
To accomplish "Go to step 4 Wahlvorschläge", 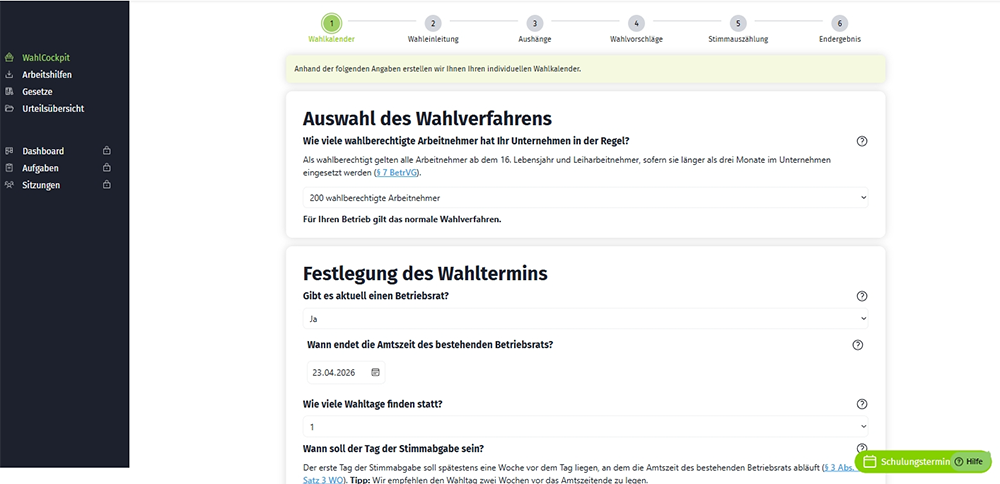I will (636, 24).
